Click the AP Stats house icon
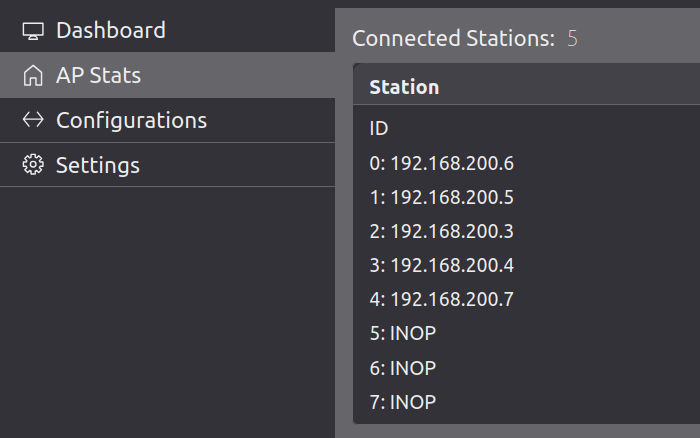The height and width of the screenshot is (438, 700). pos(33,76)
